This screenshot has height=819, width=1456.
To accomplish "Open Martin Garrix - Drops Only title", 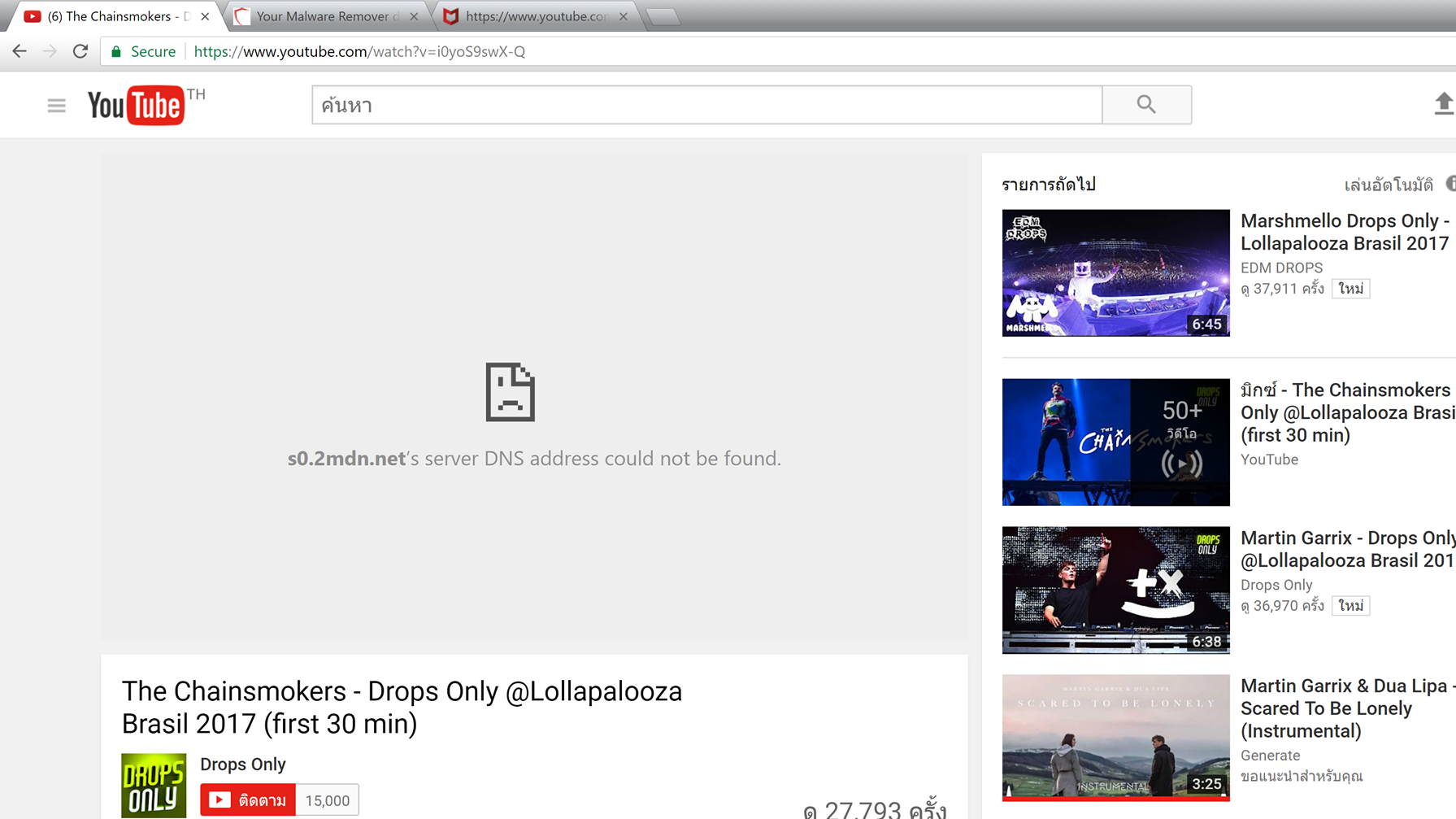I will [1348, 549].
